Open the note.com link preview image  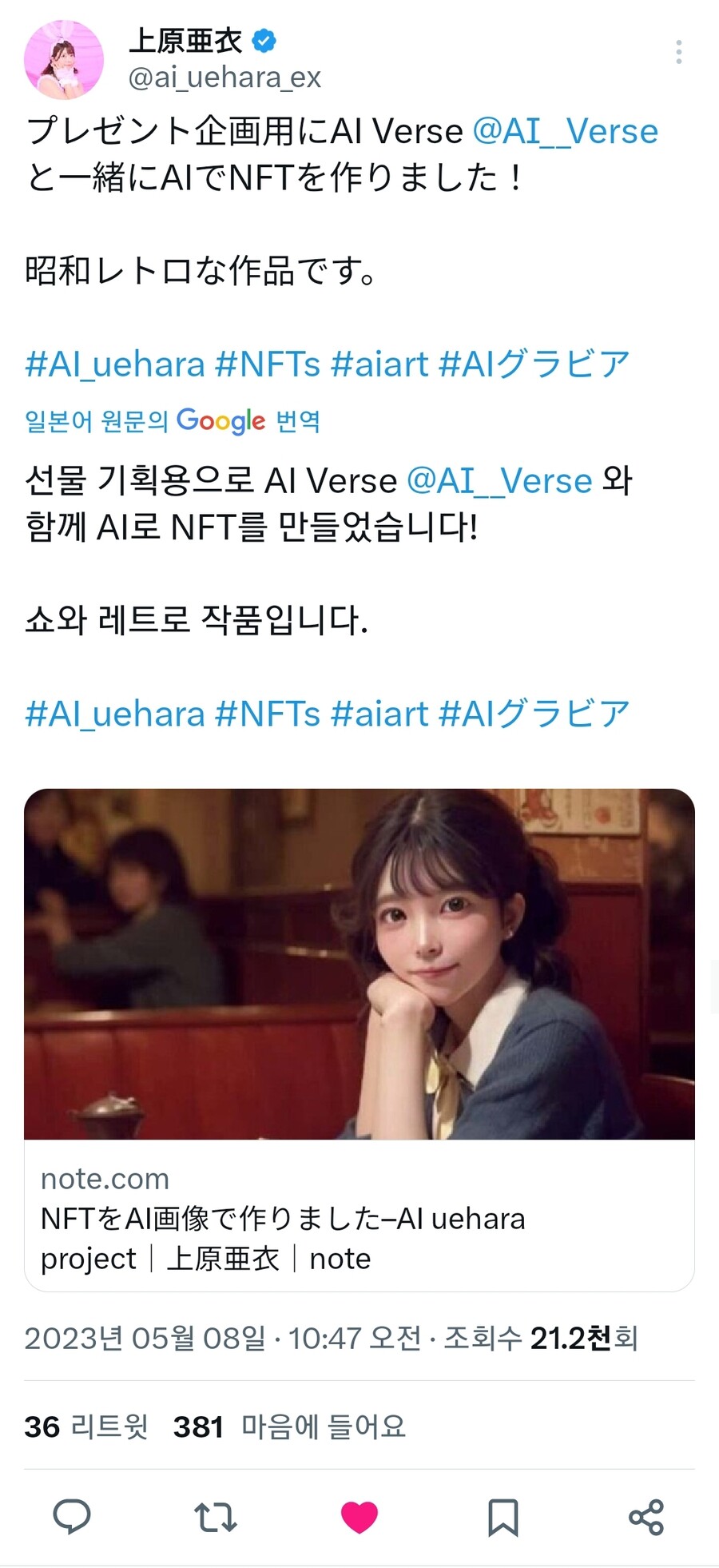pyautogui.click(x=359, y=964)
